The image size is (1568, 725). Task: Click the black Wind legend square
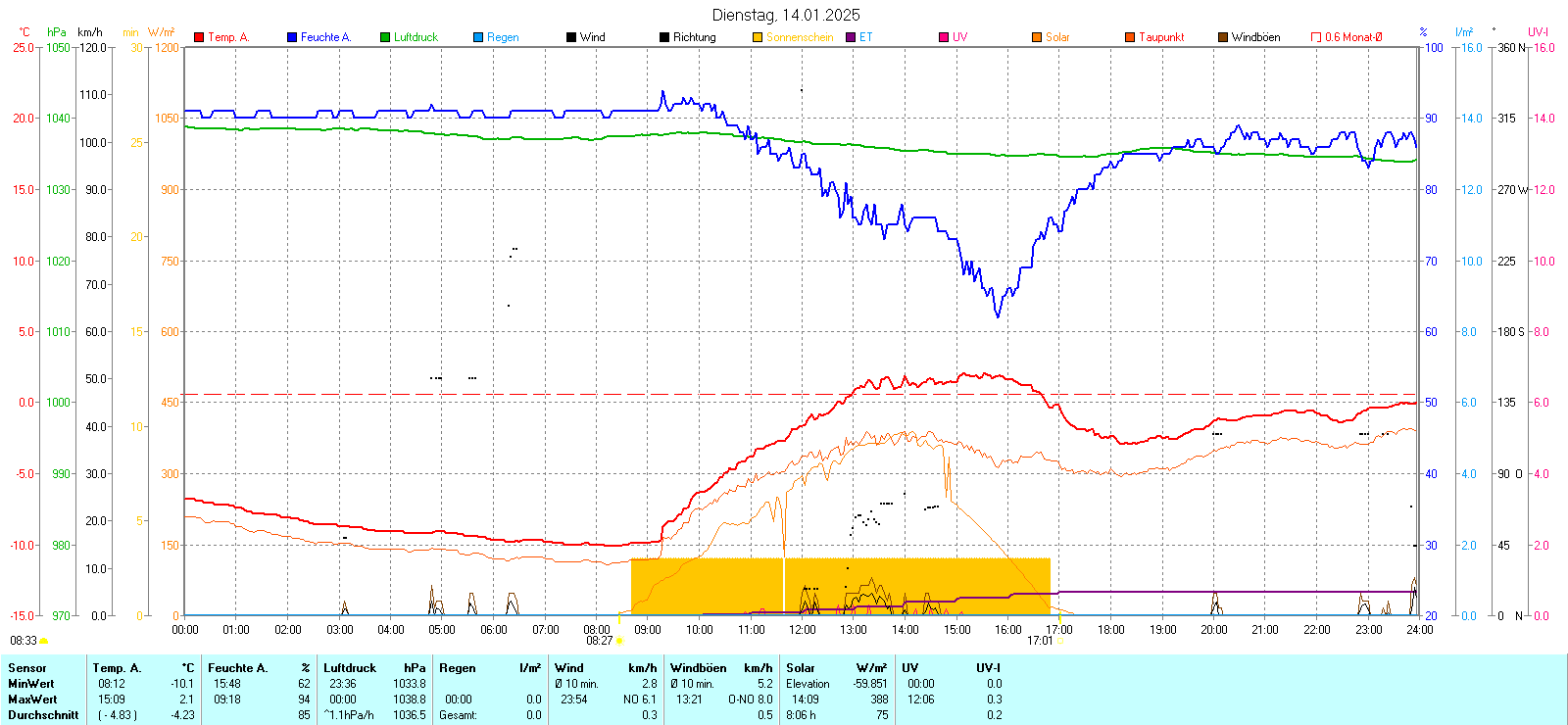571,37
